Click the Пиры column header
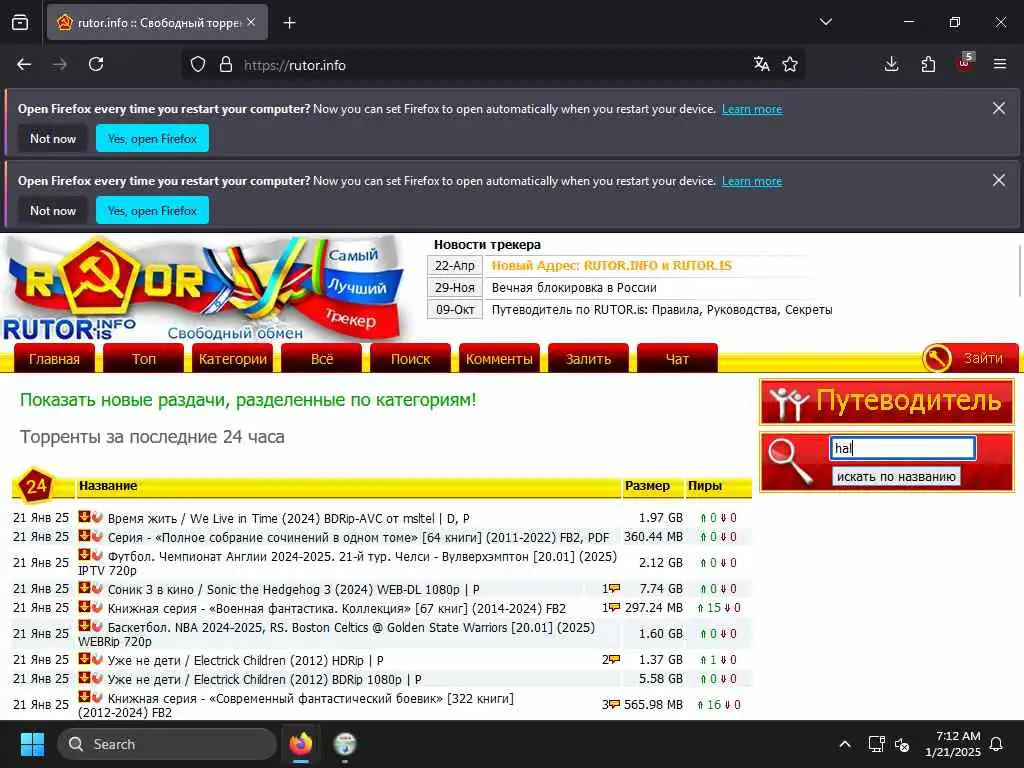The image size is (1024, 768). click(705, 486)
